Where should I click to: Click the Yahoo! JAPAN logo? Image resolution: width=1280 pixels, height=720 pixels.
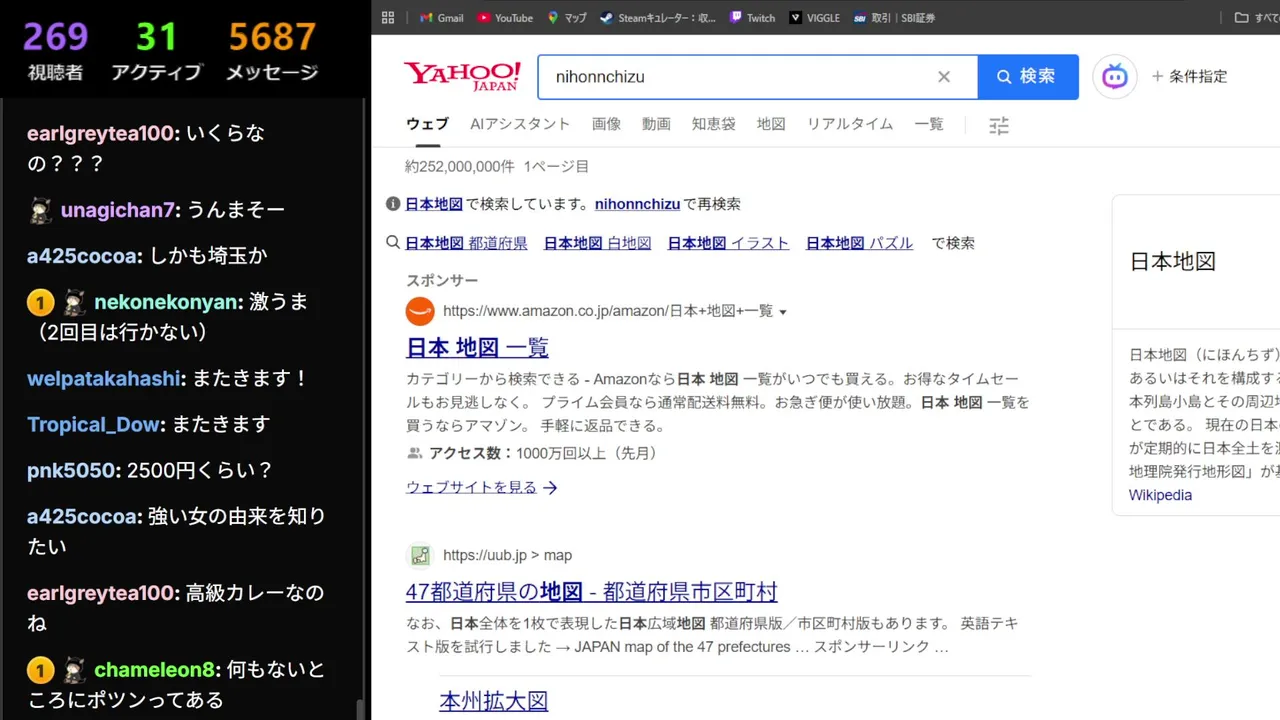[462, 76]
